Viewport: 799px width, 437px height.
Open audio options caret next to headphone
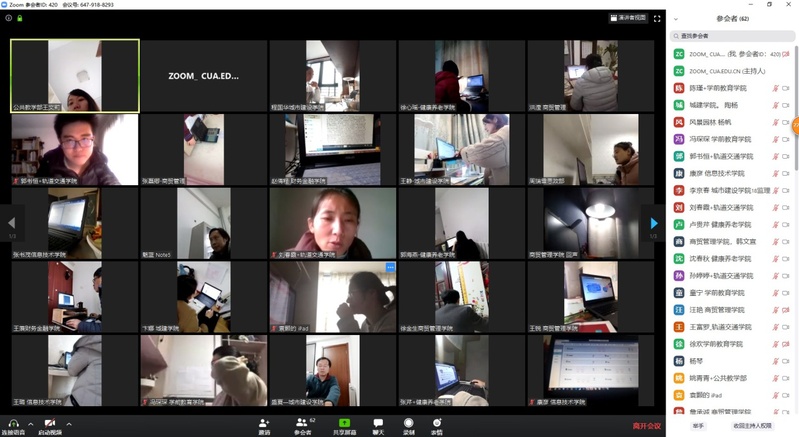[31, 424]
